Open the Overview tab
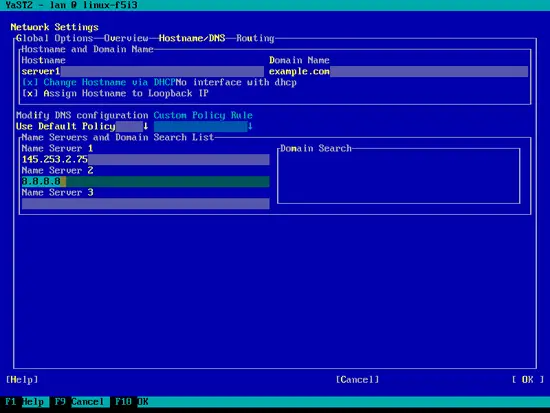 pyautogui.click(x=126, y=38)
